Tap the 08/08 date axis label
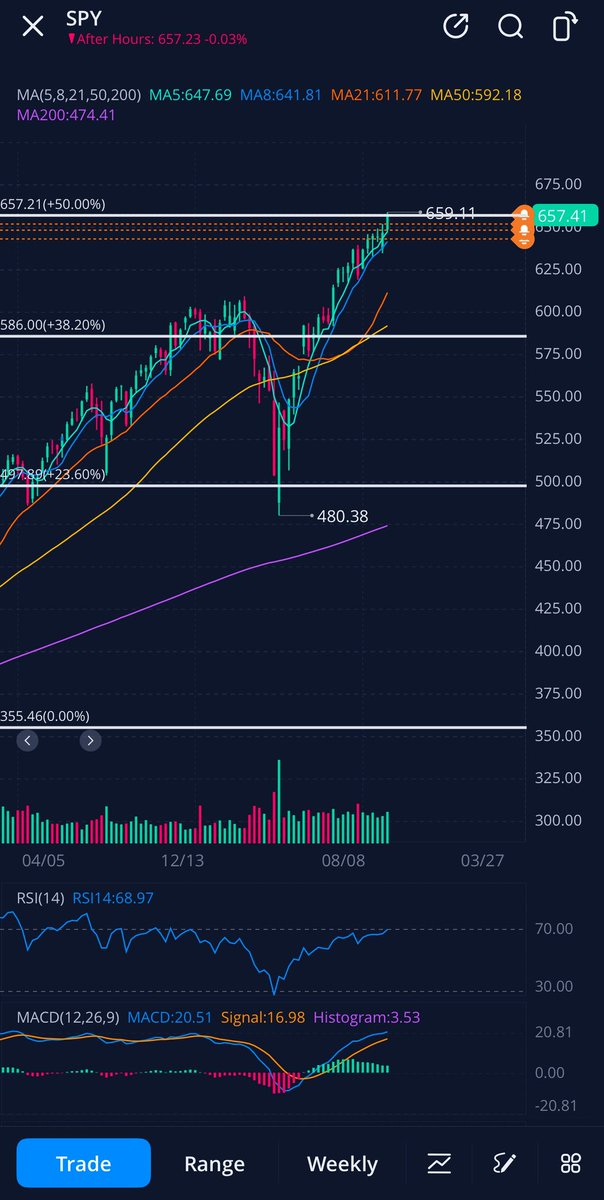Image resolution: width=604 pixels, height=1200 pixels. click(x=342, y=861)
